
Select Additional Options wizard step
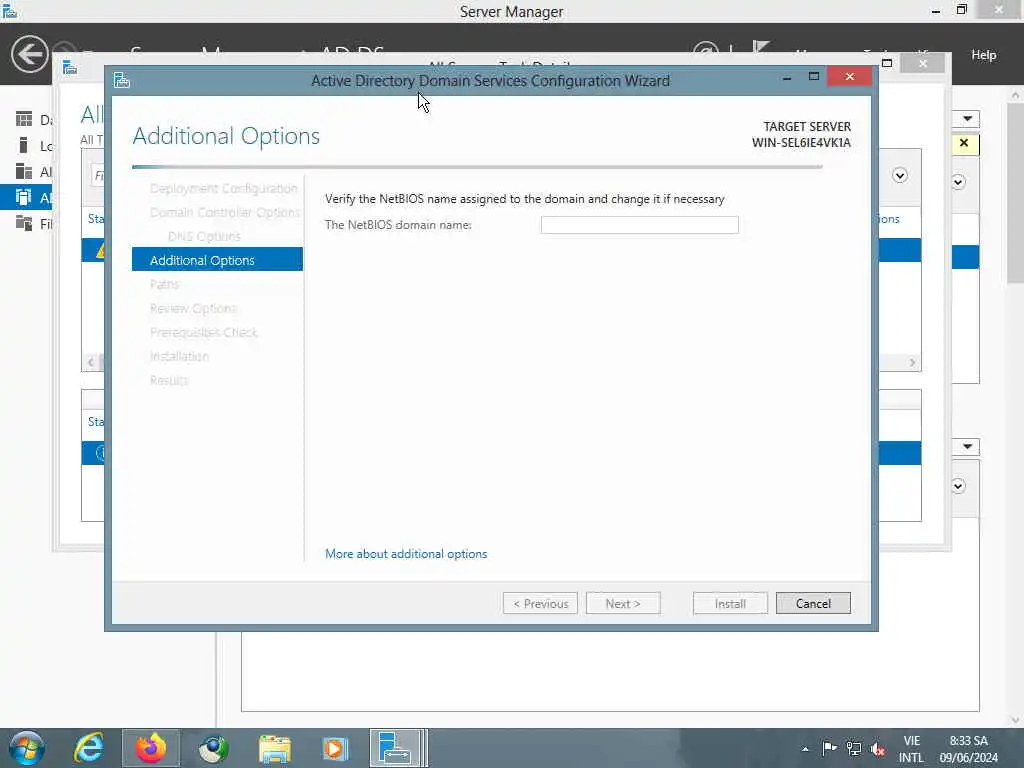point(217,260)
